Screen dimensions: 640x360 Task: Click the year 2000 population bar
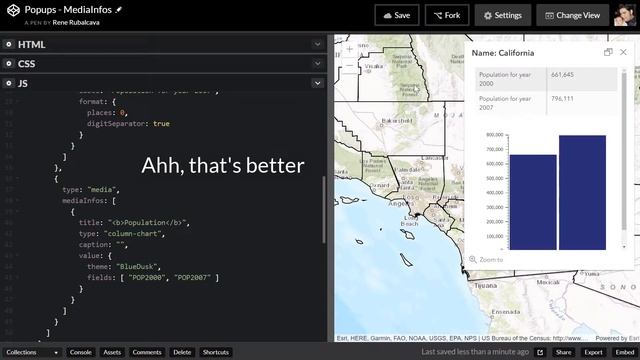click(x=533, y=202)
